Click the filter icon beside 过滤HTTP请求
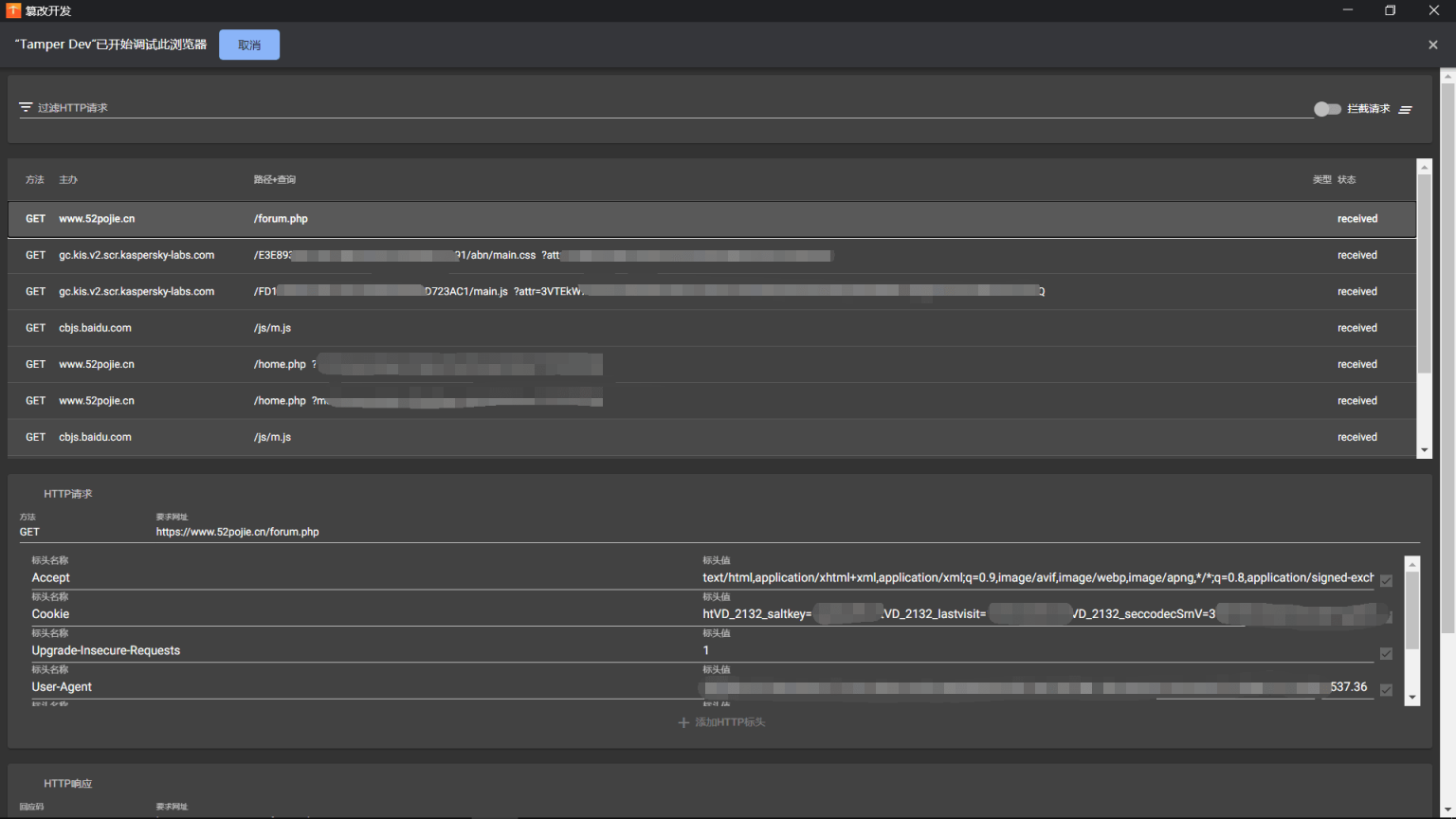Screen dimensions: 1456x819 (26, 108)
